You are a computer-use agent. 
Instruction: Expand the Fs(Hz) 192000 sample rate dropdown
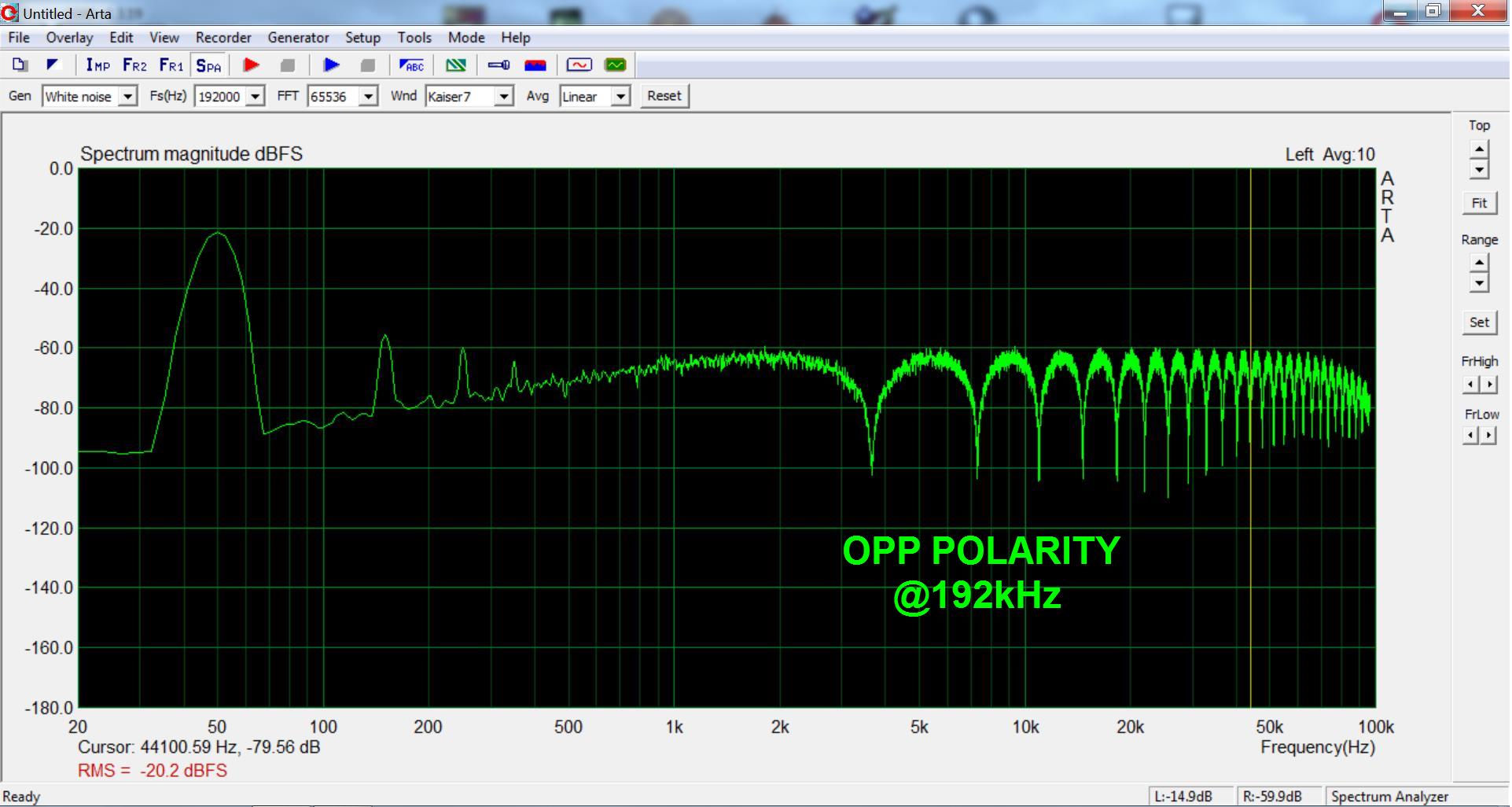coord(256,97)
